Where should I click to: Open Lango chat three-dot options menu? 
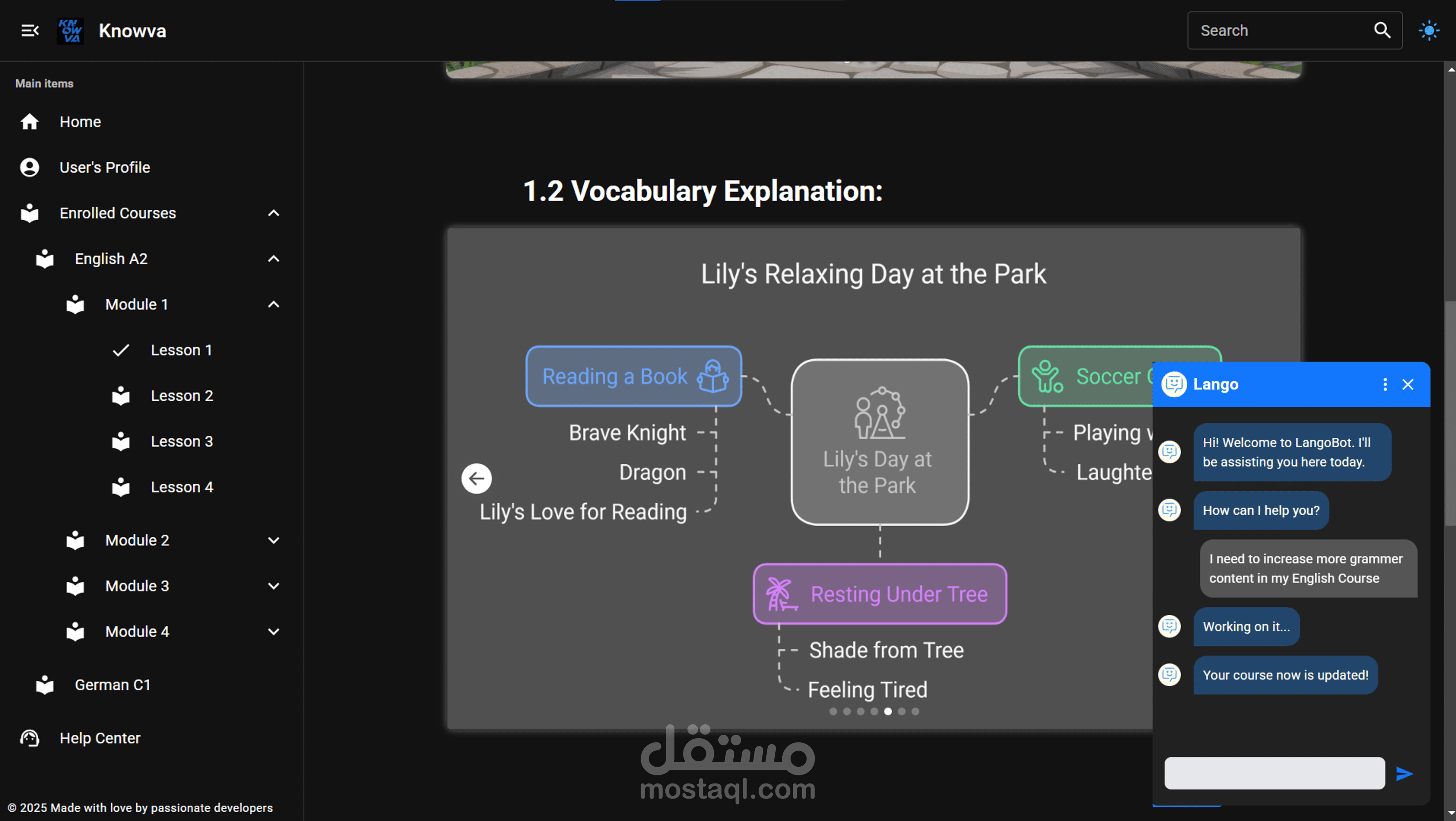pos(1385,384)
